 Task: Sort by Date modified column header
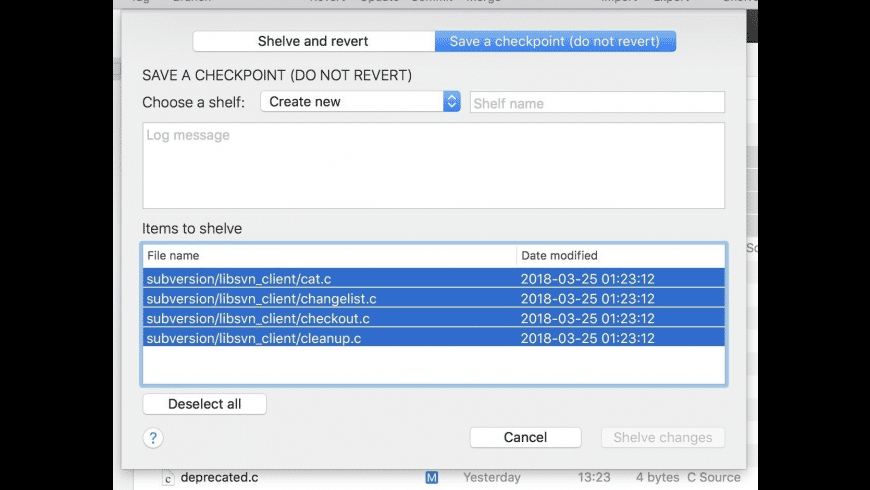pos(620,255)
